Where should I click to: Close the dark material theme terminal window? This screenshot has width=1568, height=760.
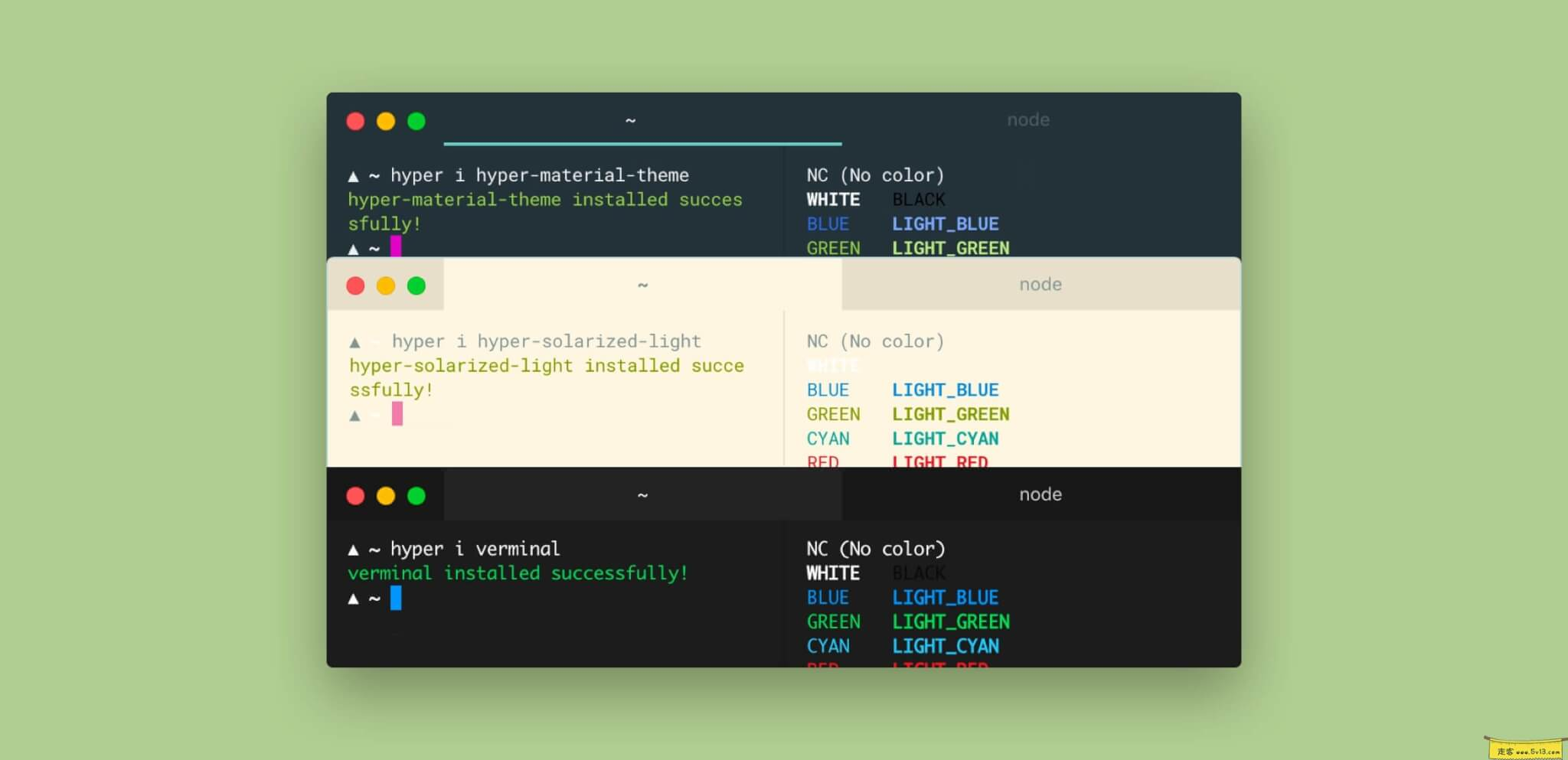pyautogui.click(x=355, y=121)
